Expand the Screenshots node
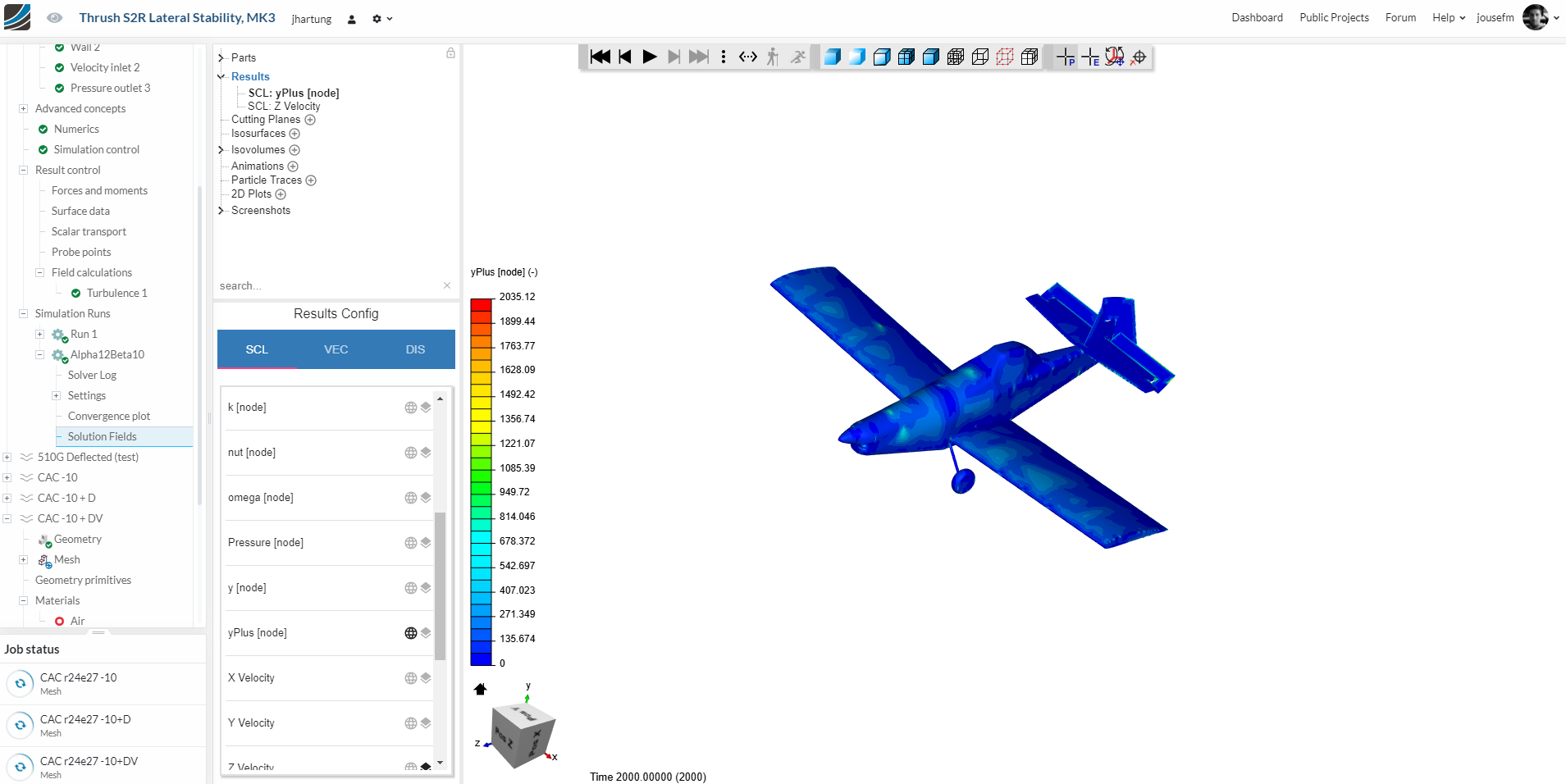The height and width of the screenshot is (784, 1566). click(x=221, y=211)
